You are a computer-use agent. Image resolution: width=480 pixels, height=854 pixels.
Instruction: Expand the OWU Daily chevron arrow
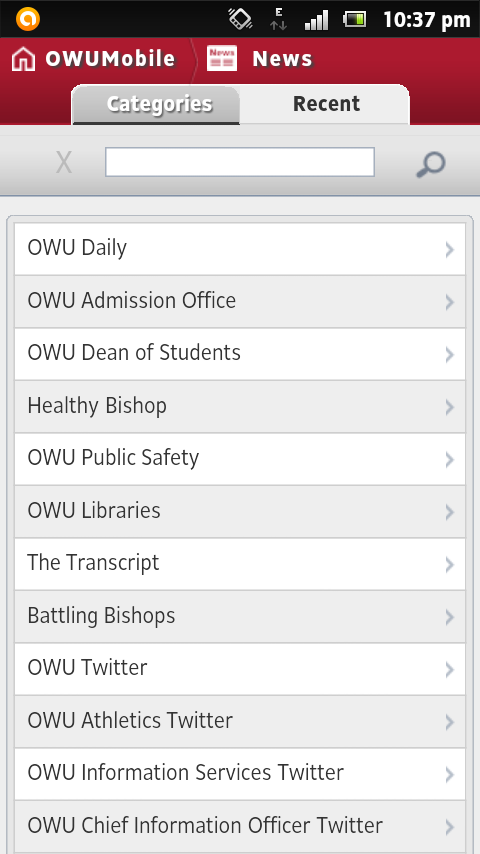tap(449, 249)
